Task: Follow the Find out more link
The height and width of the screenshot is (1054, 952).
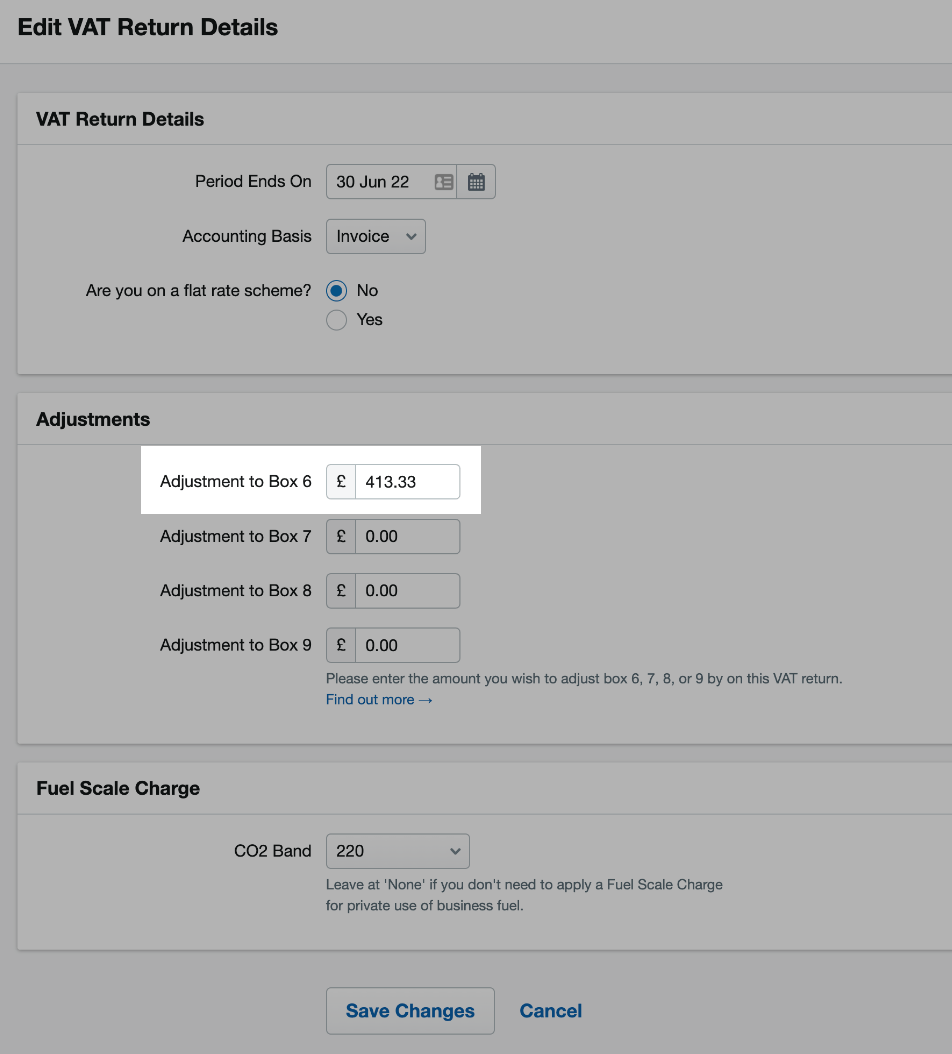Action: tap(379, 699)
